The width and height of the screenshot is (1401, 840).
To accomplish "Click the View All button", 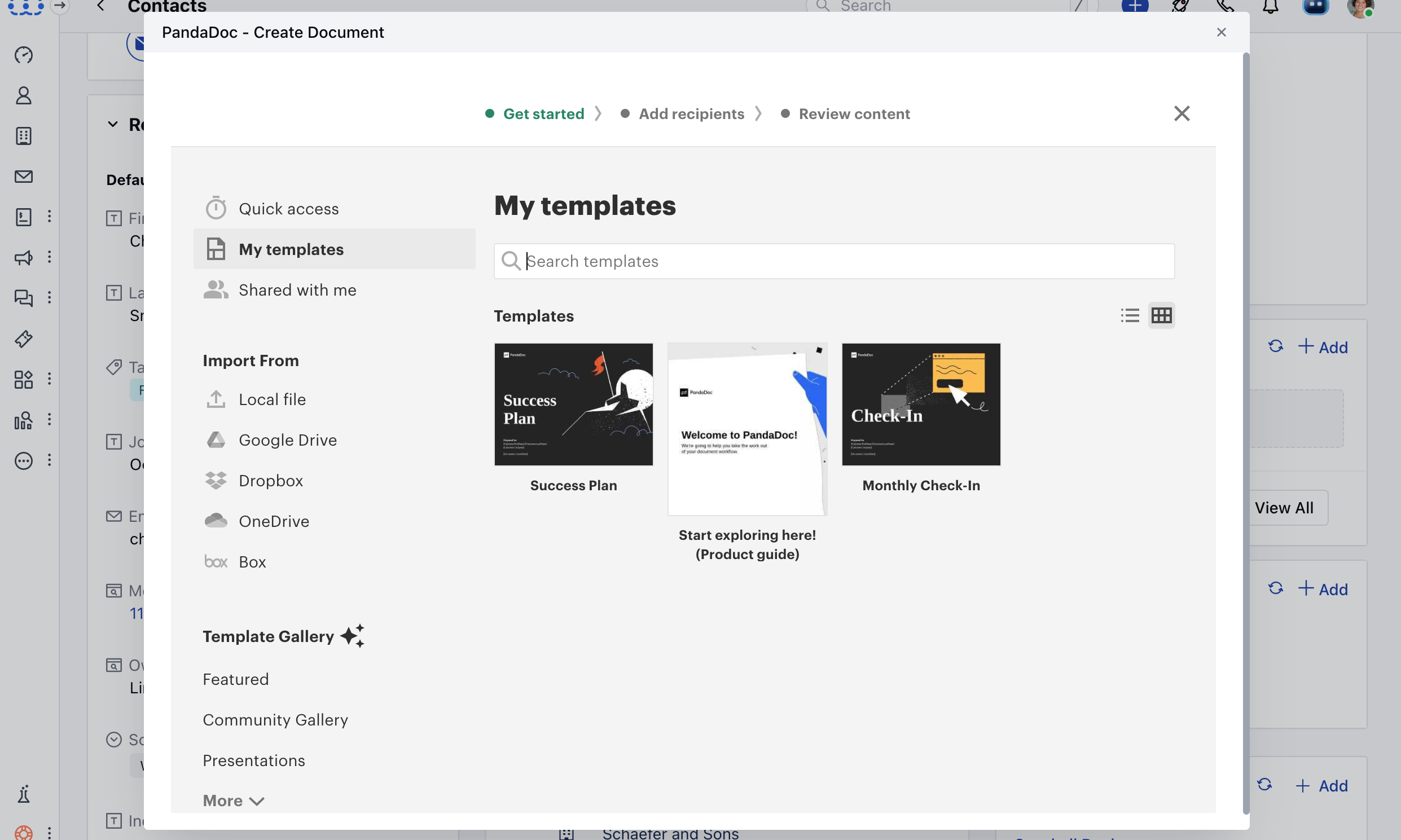I will [x=1283, y=508].
